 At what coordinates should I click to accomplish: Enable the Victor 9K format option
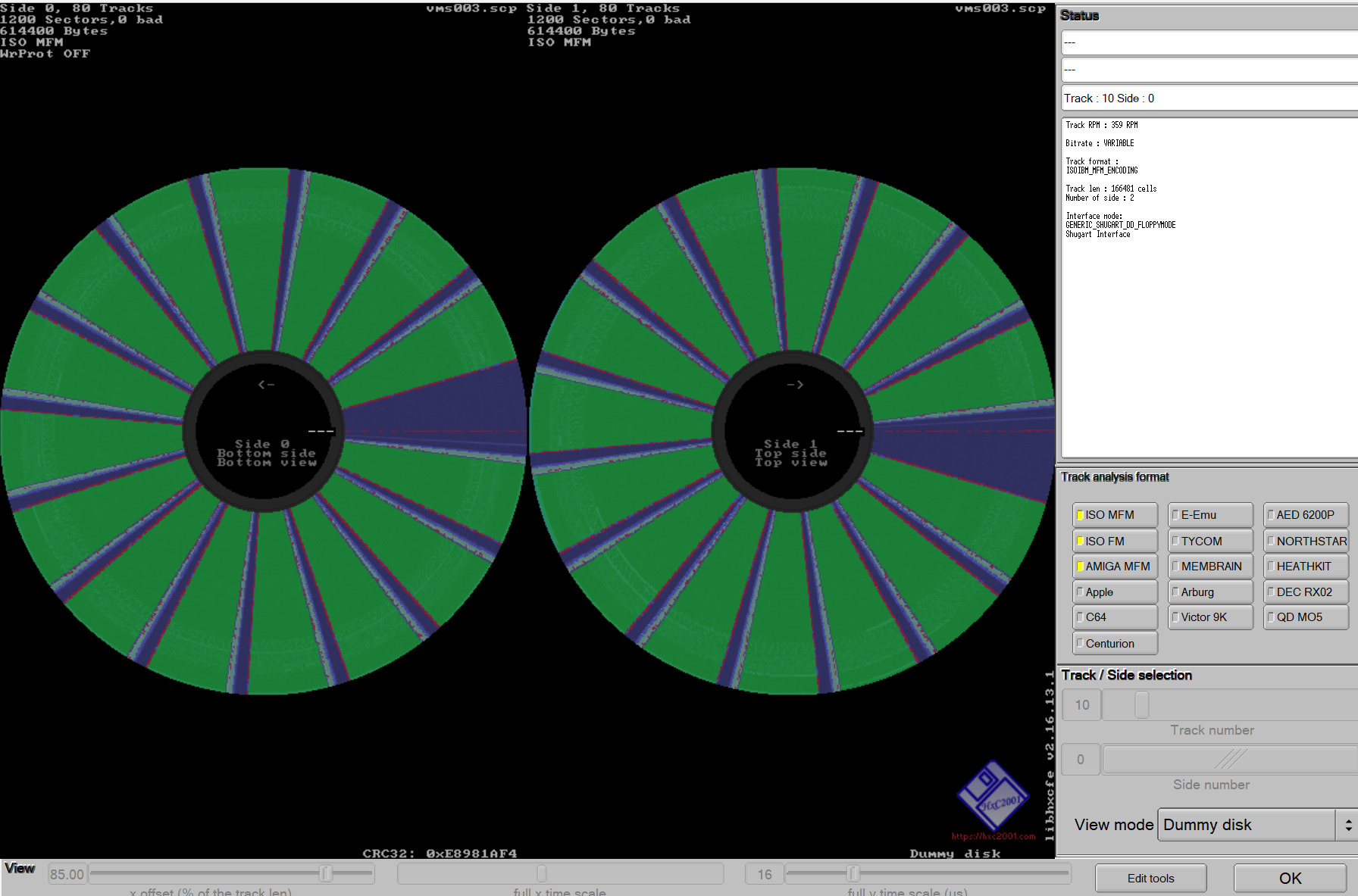coord(1210,617)
